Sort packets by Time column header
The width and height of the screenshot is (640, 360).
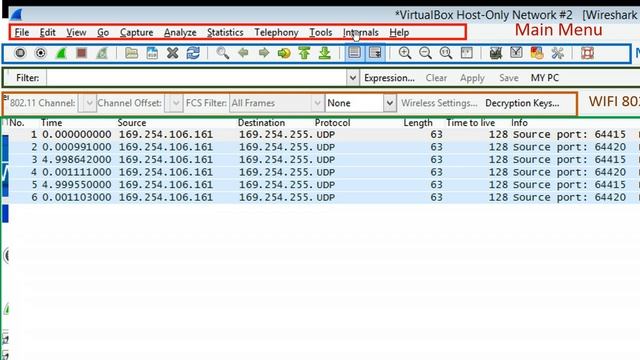51,122
